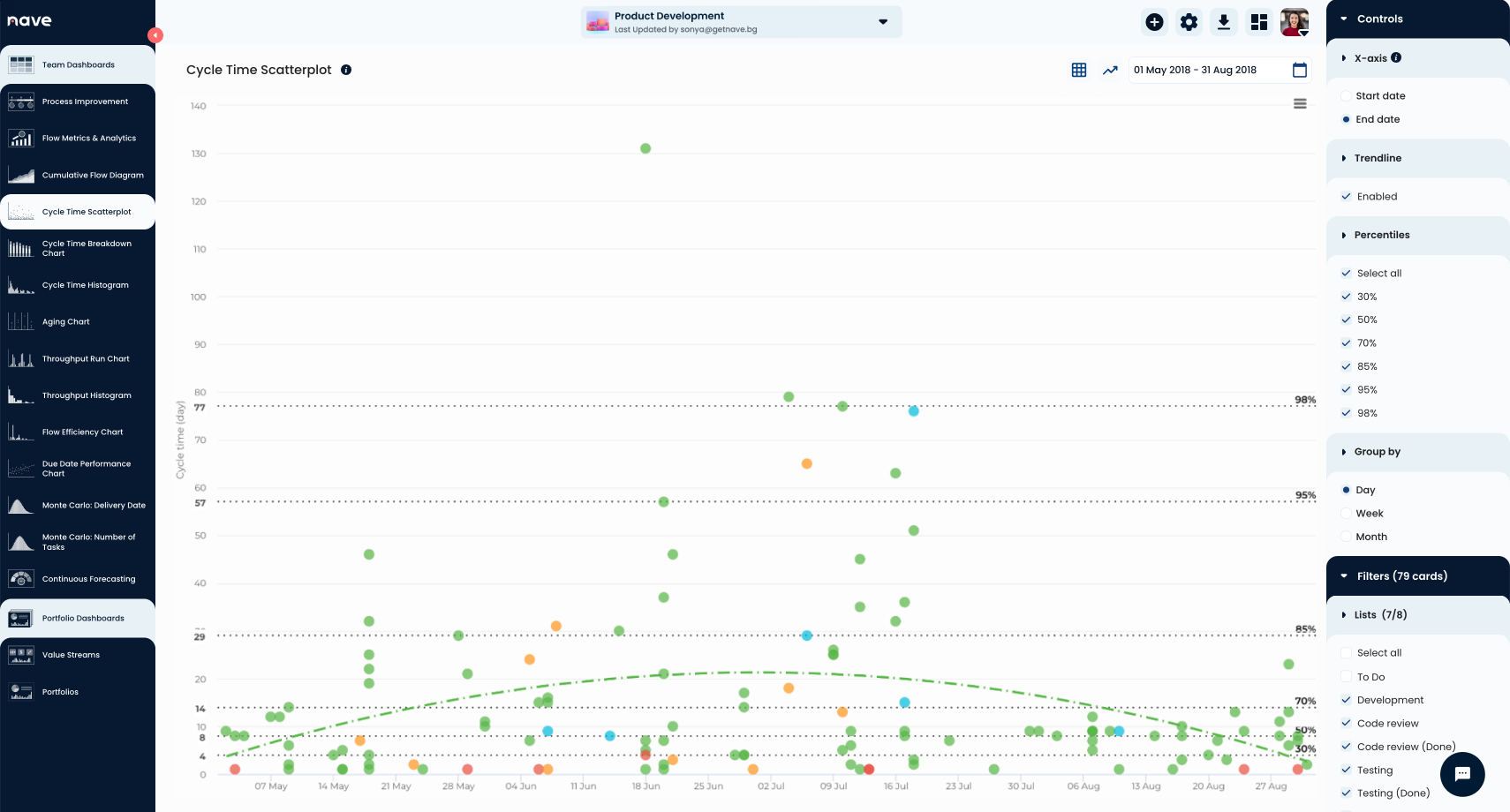Switch to table view icon

(x=1078, y=70)
